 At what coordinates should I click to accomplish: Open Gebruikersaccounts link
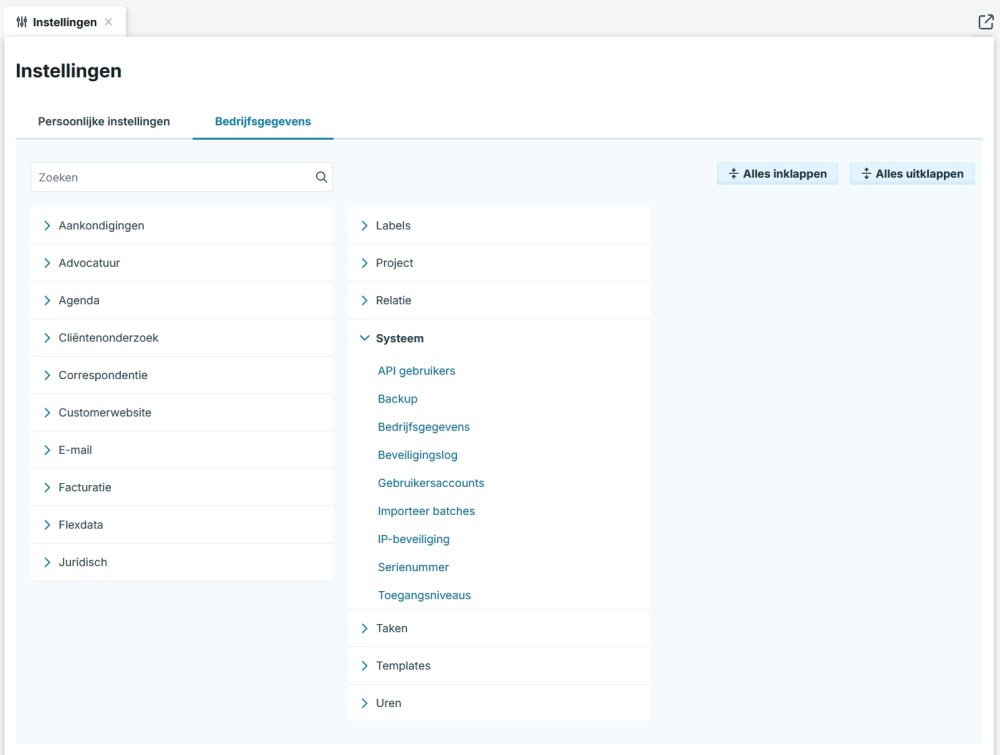click(x=431, y=483)
